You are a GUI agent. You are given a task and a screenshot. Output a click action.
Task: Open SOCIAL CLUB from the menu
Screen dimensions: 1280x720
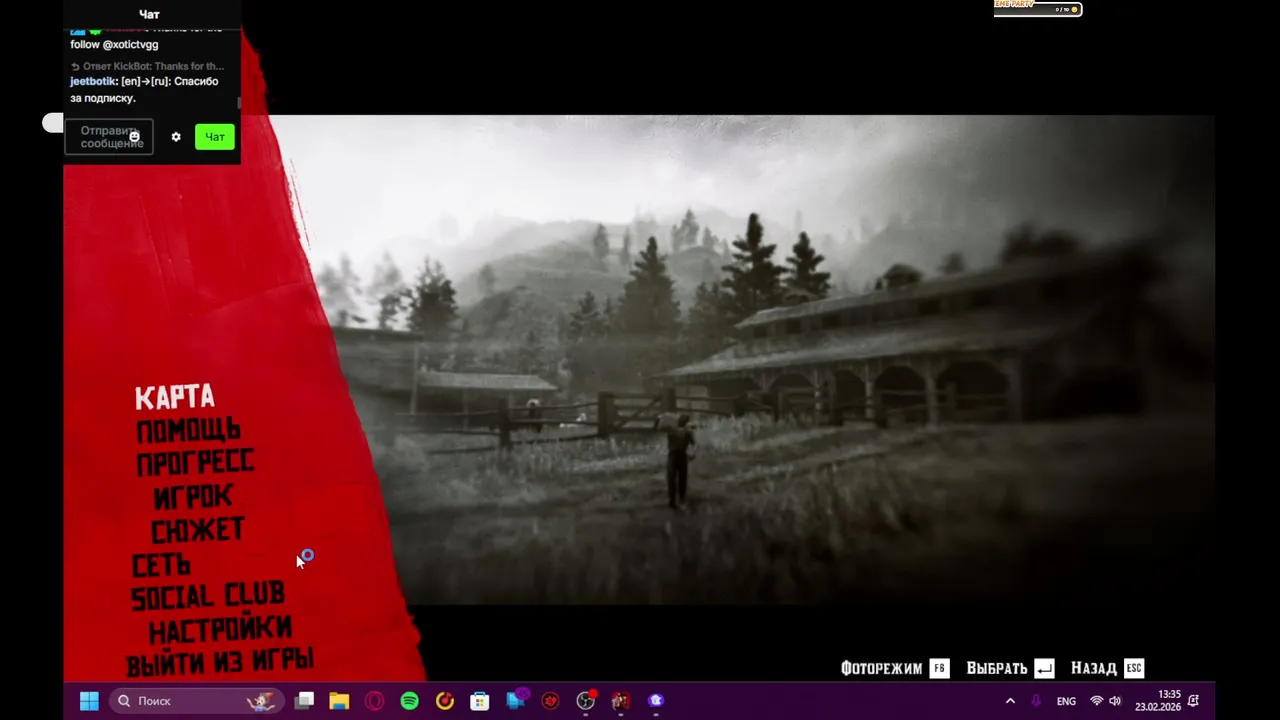click(207, 597)
